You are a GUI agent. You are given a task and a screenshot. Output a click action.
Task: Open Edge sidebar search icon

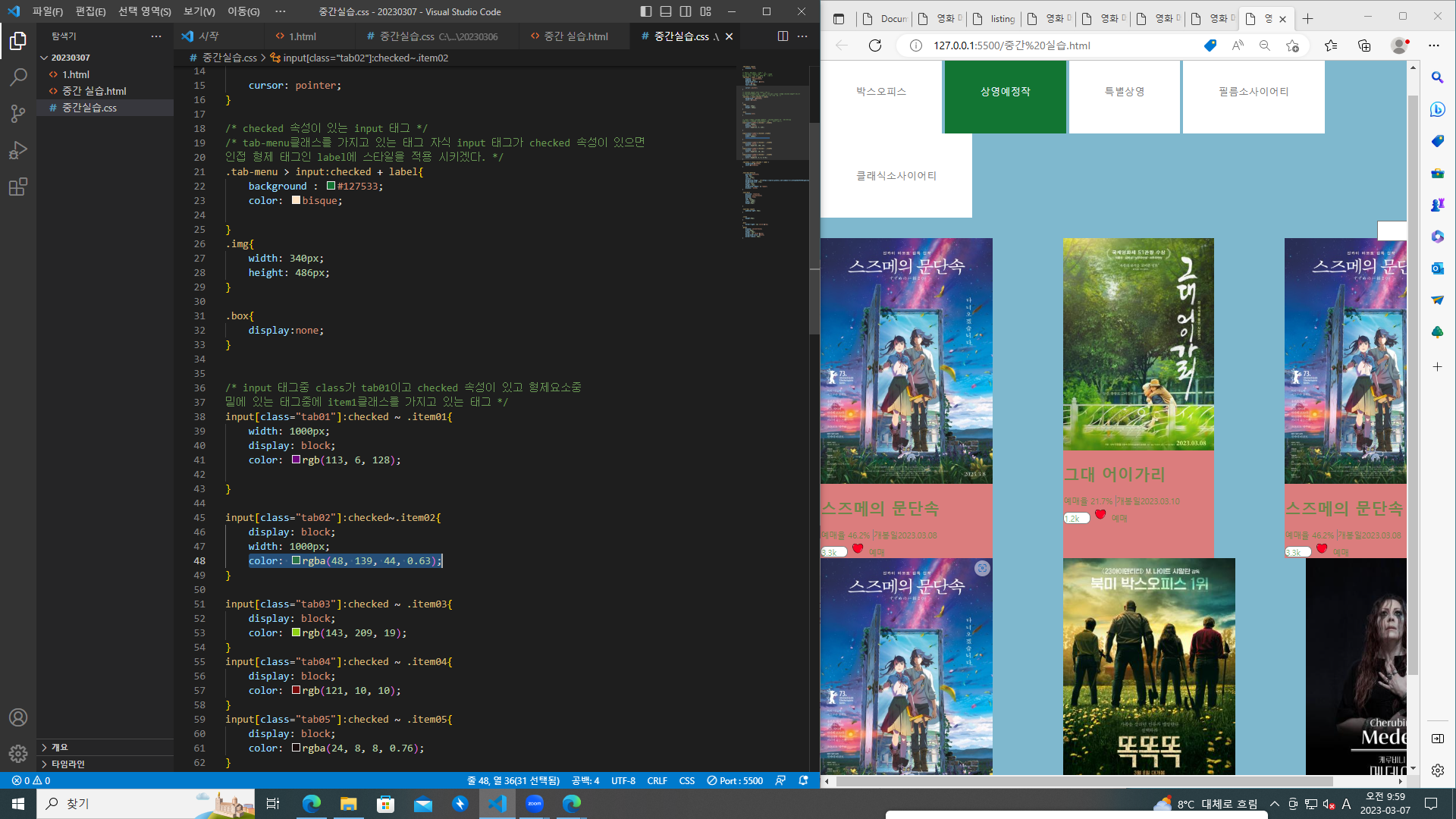(1437, 77)
